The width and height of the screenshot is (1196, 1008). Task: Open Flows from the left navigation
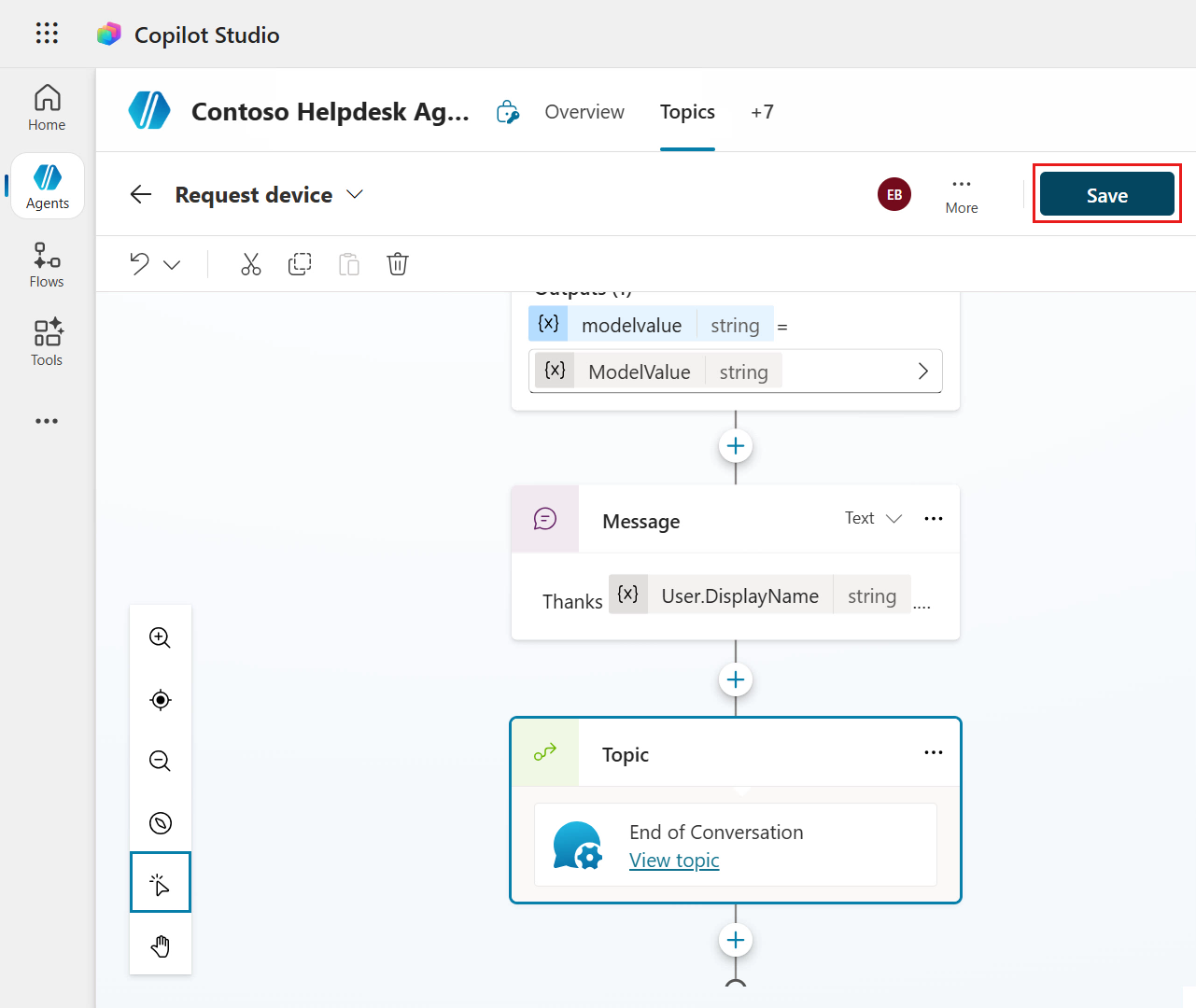47,265
